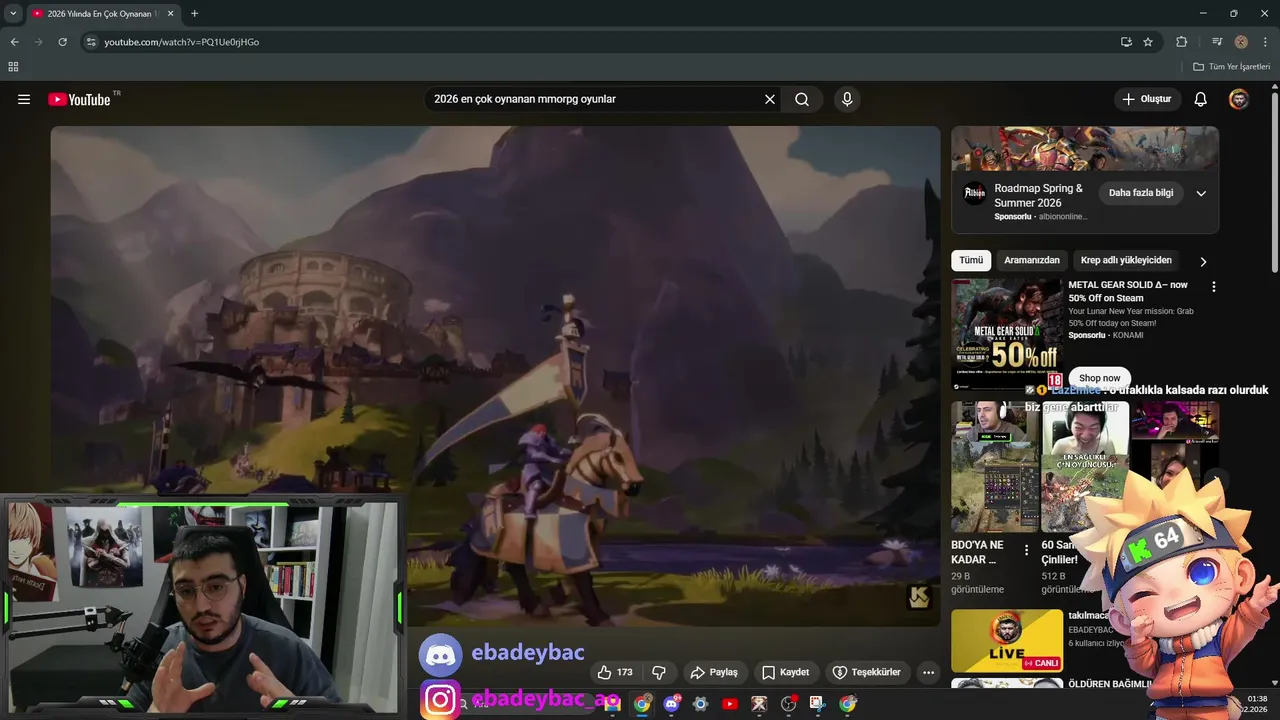1280x720 pixels.
Task: Open Chrome media controls icon
Action: 1217,42
